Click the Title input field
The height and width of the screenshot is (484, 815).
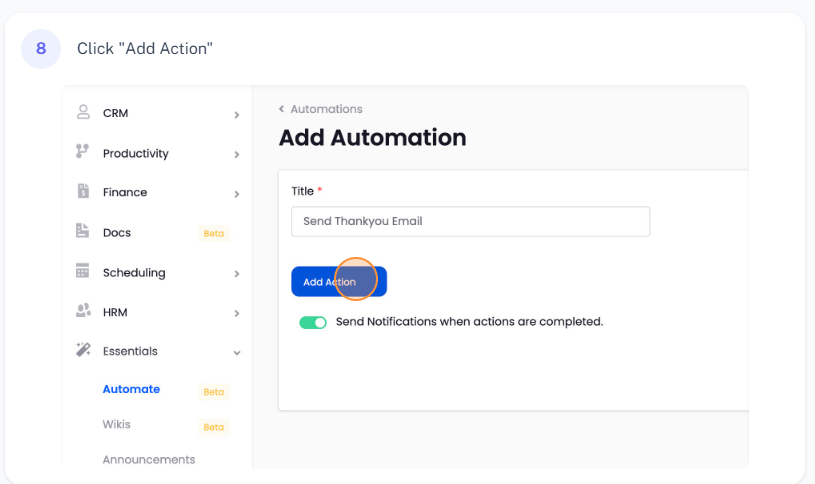point(470,221)
